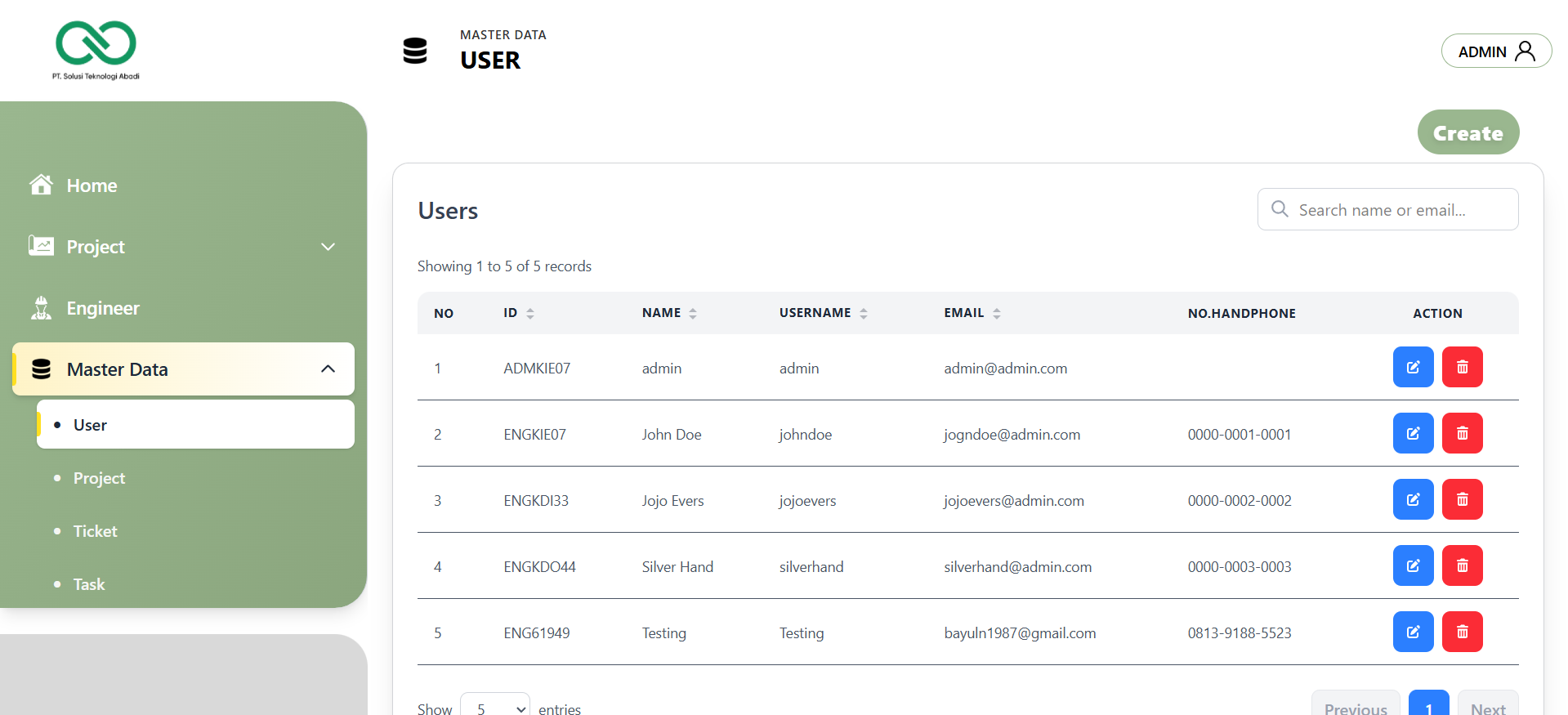Click the NO.HANDPHONE column header

(1242, 313)
